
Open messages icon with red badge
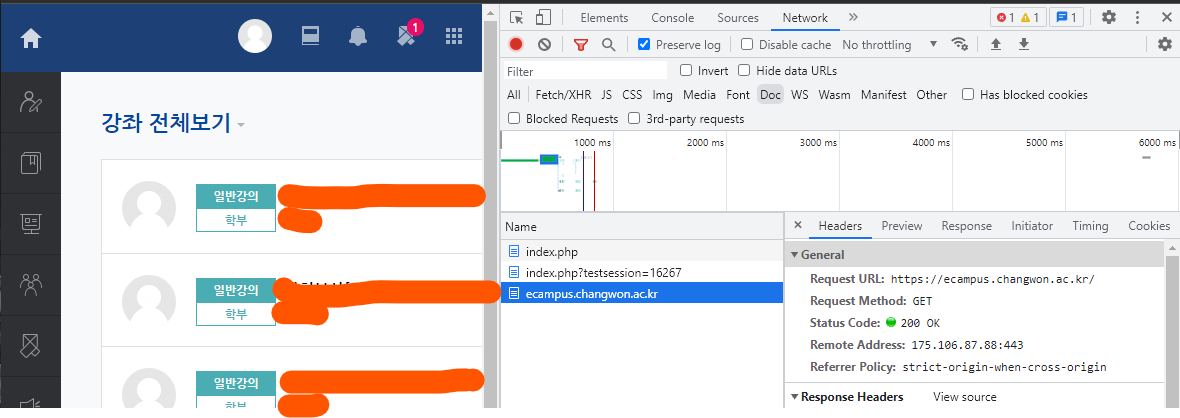[x=408, y=35]
